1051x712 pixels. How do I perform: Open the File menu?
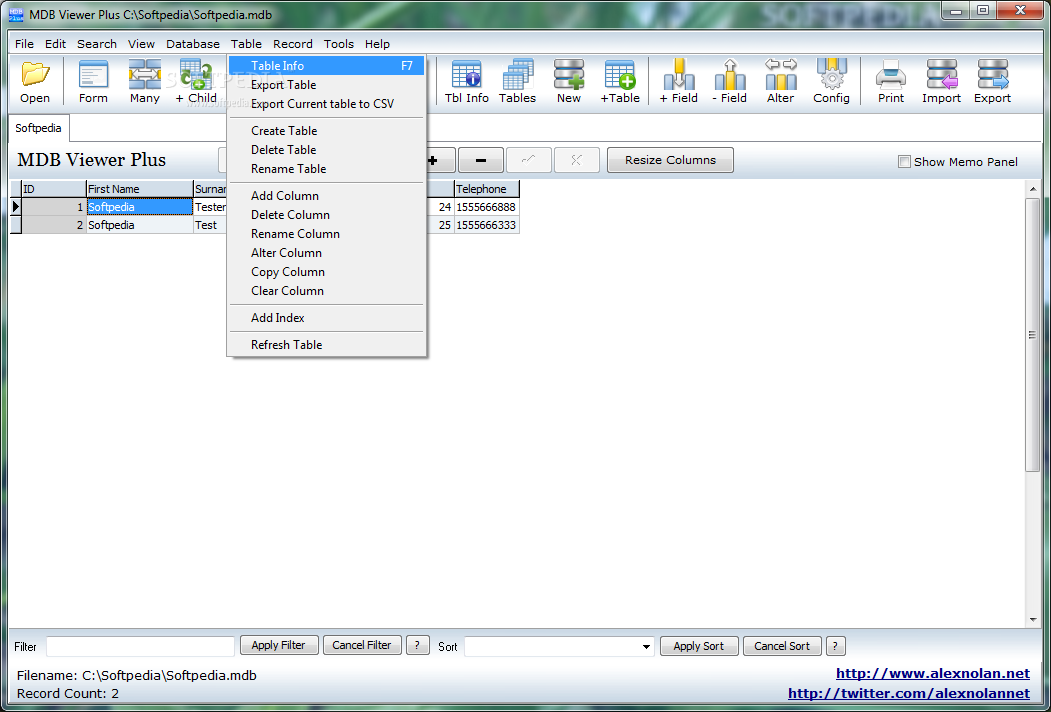coord(24,44)
